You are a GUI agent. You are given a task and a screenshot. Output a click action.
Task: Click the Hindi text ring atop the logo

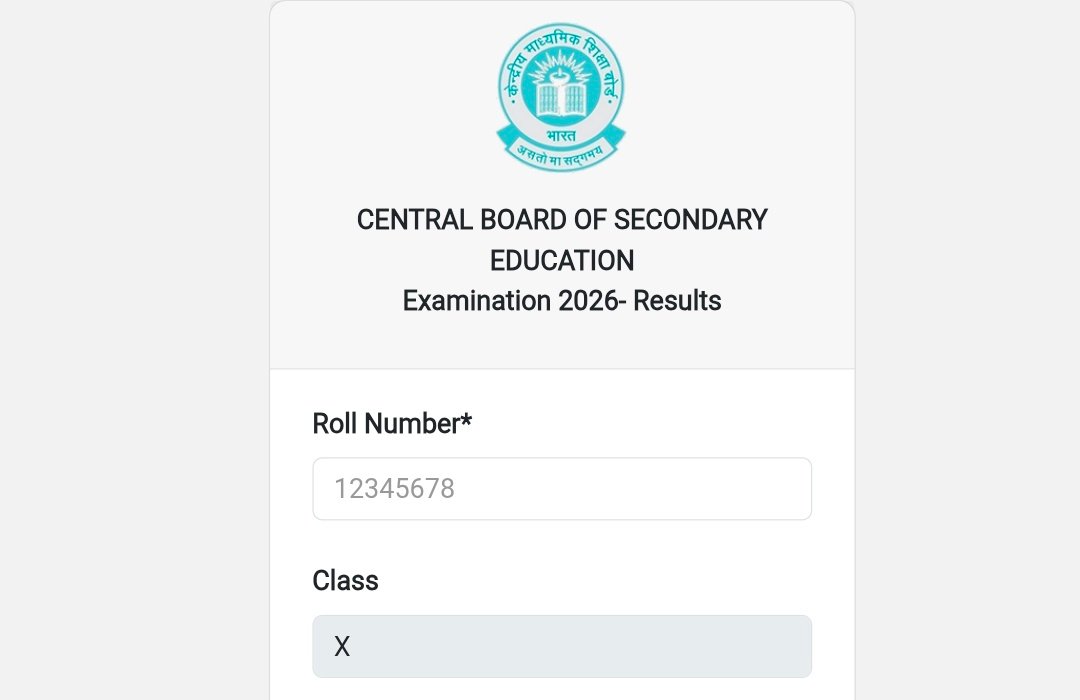point(561,40)
